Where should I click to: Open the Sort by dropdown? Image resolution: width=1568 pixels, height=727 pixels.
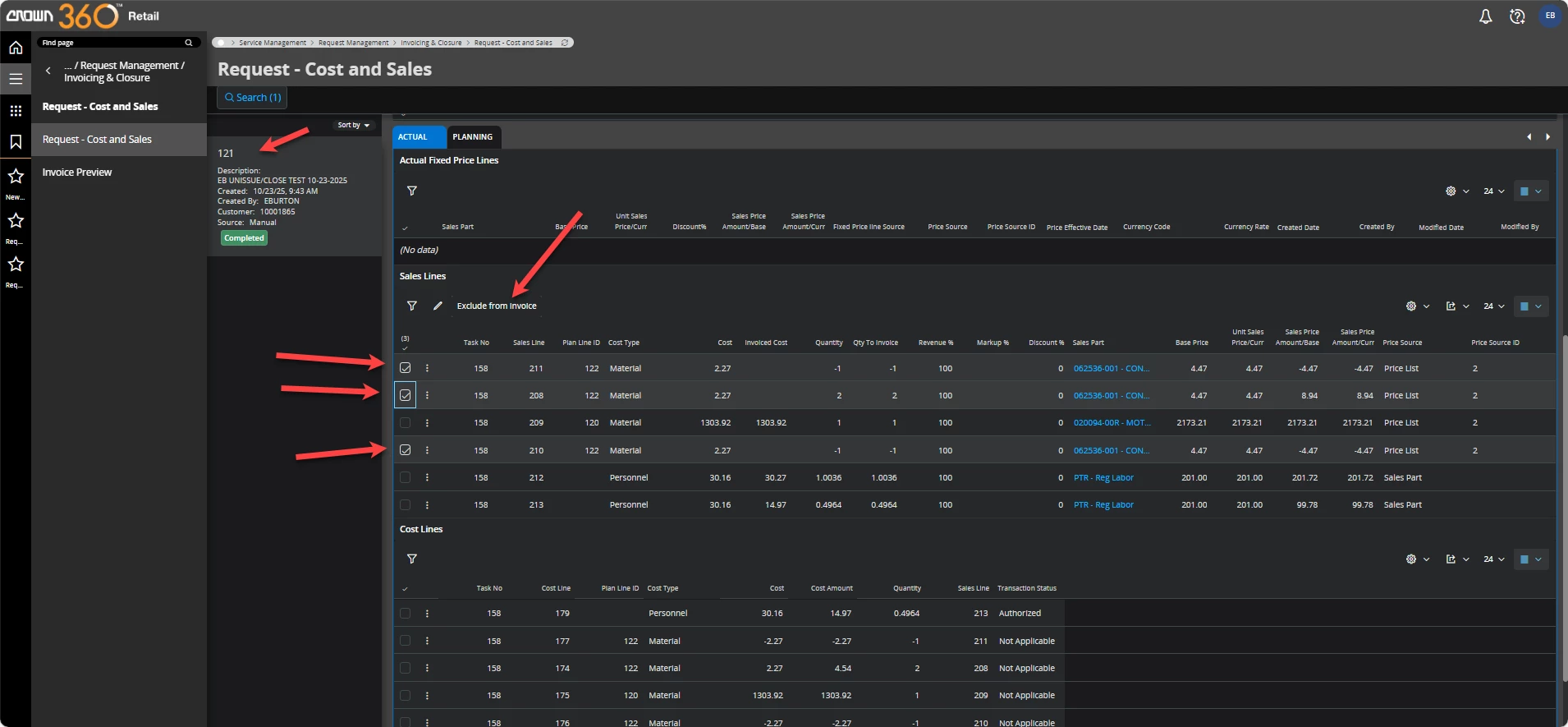click(353, 125)
